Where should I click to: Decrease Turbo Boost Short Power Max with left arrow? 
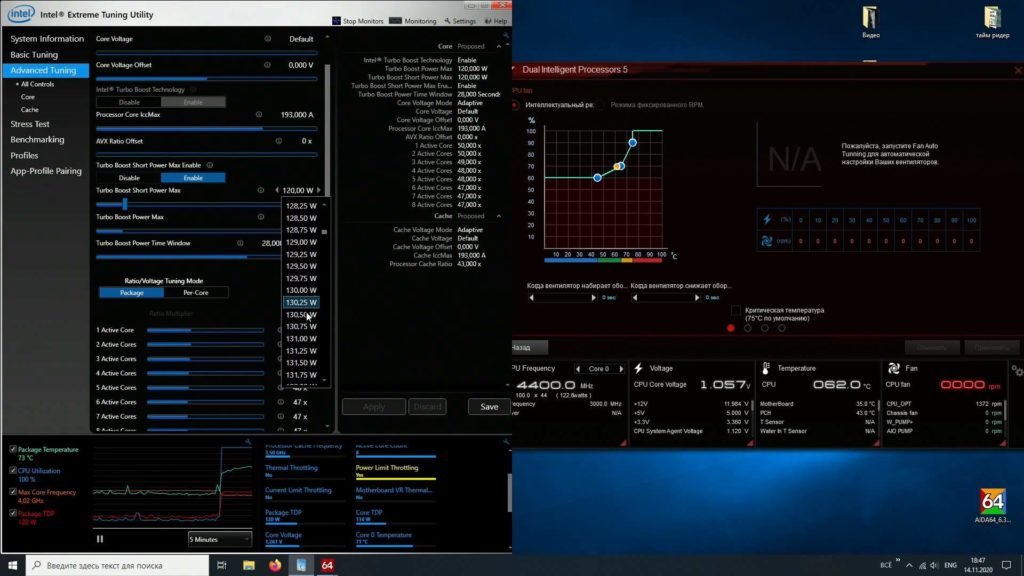click(x=277, y=190)
